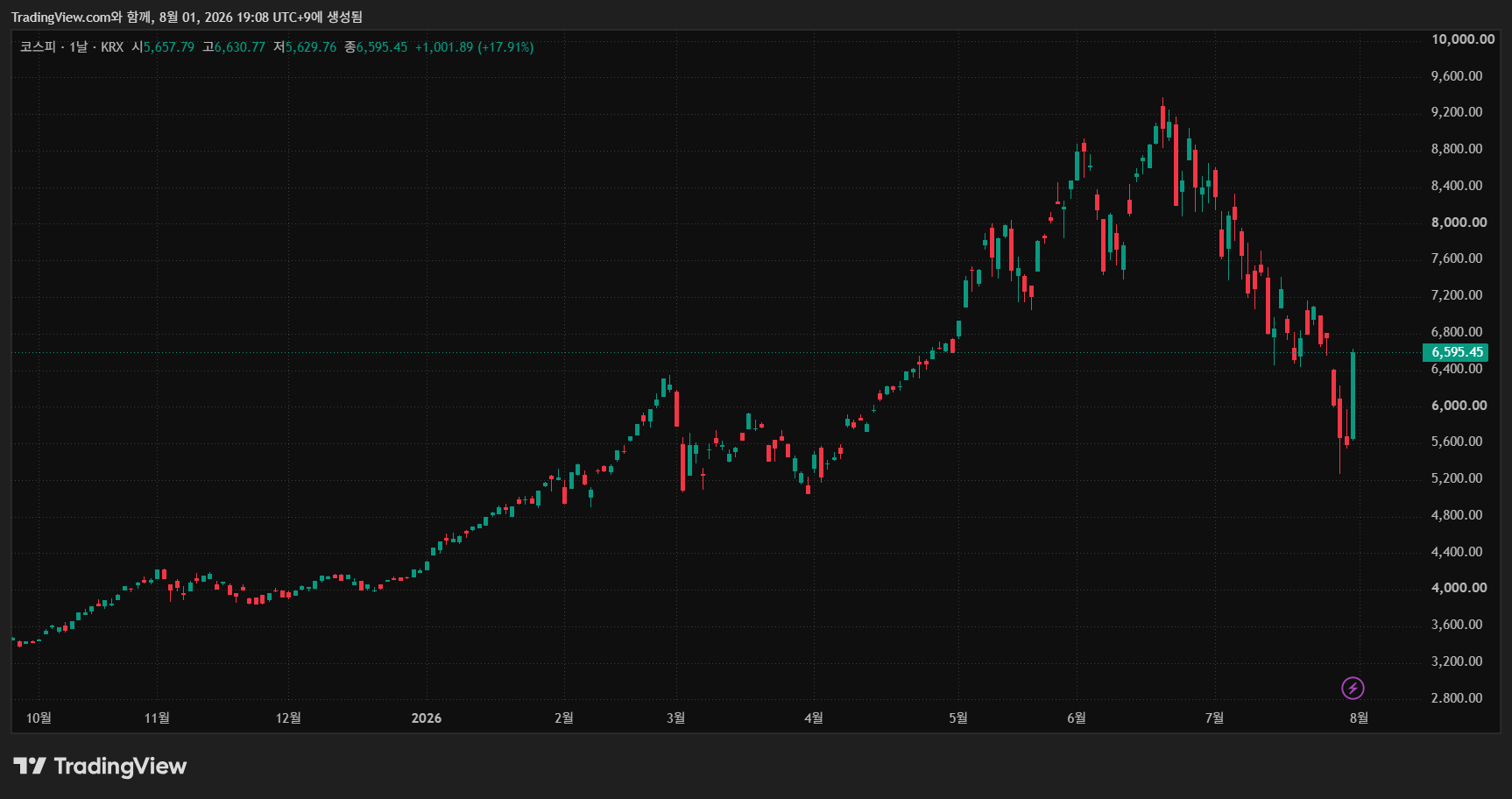Screen dimensions: 1512x799
Task: Click the 6,000.00 price axis label
Action: tap(1459, 406)
